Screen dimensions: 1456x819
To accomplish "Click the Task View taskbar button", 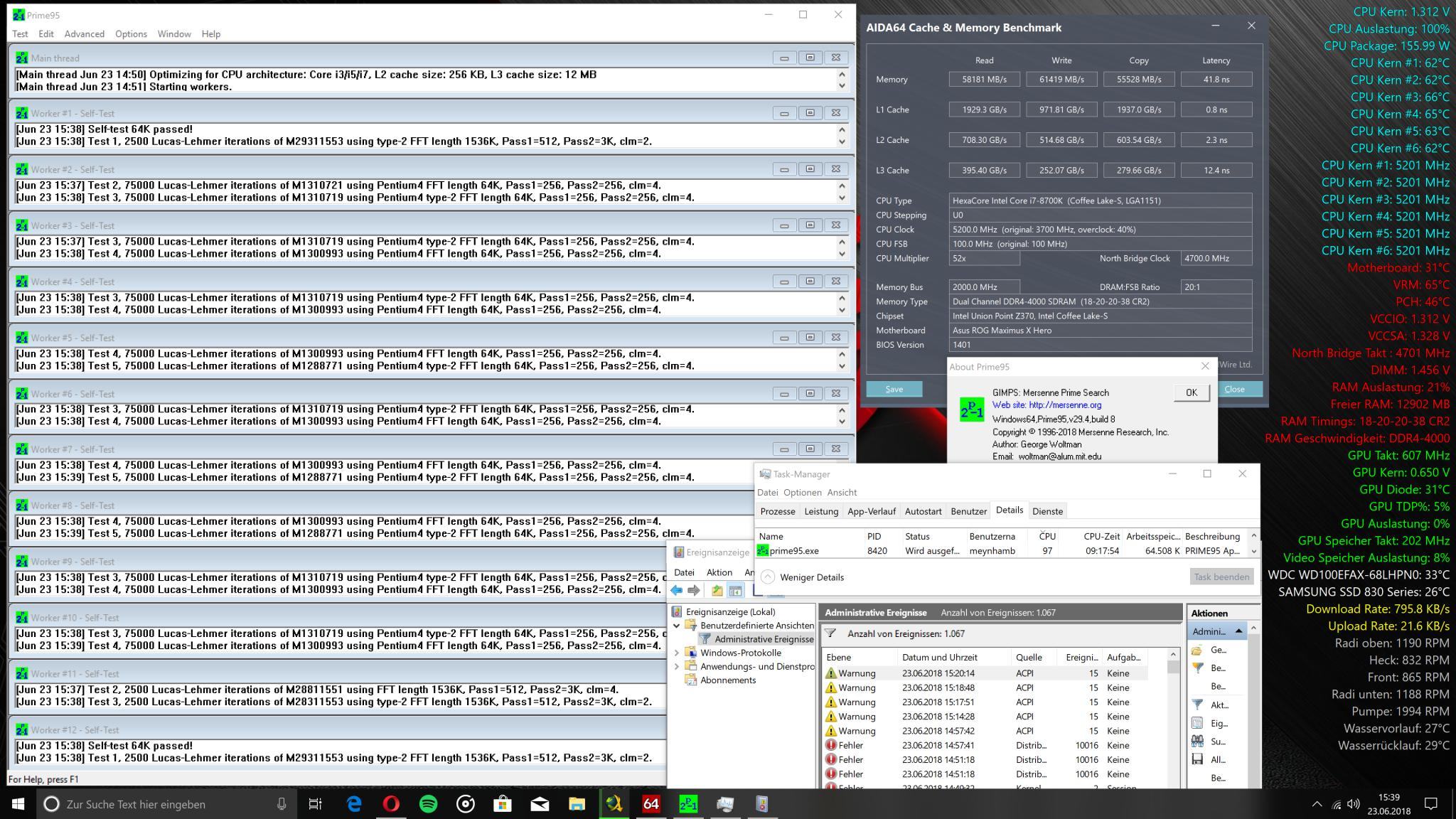I will click(x=316, y=804).
